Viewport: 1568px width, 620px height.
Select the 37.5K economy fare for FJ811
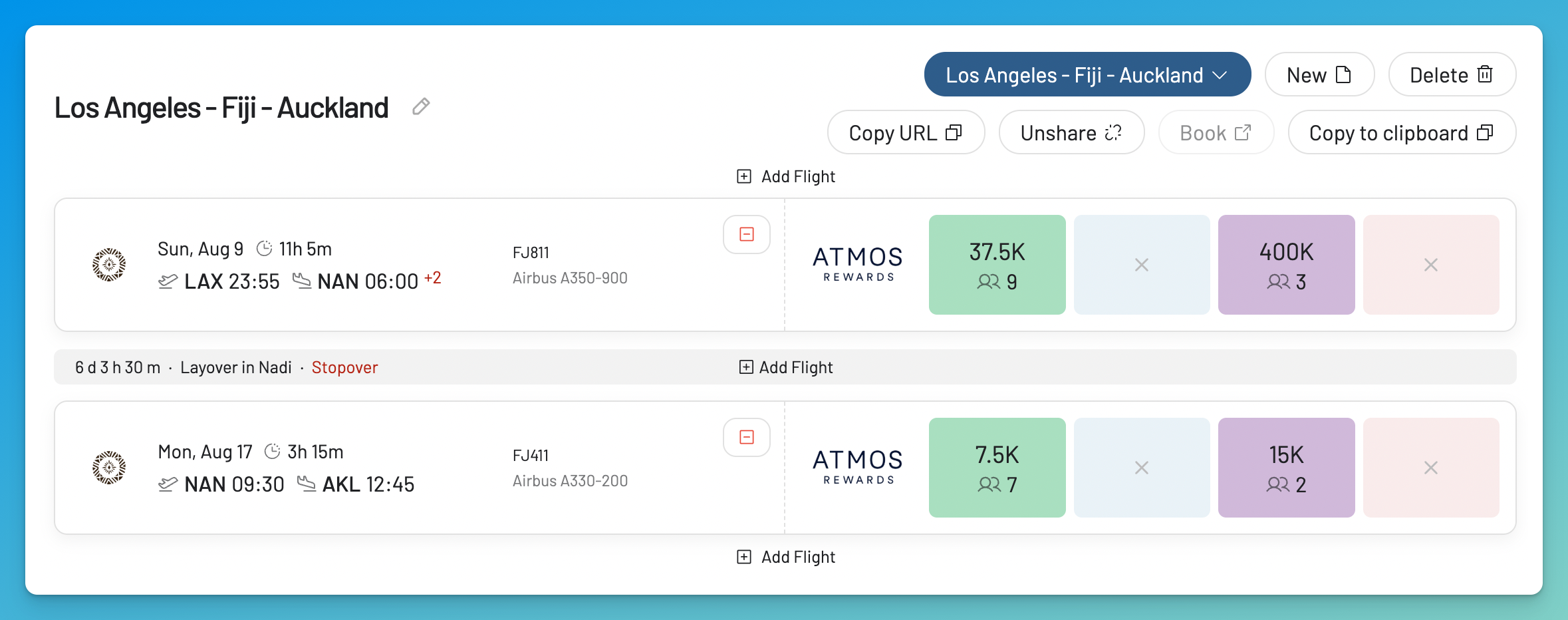click(997, 265)
